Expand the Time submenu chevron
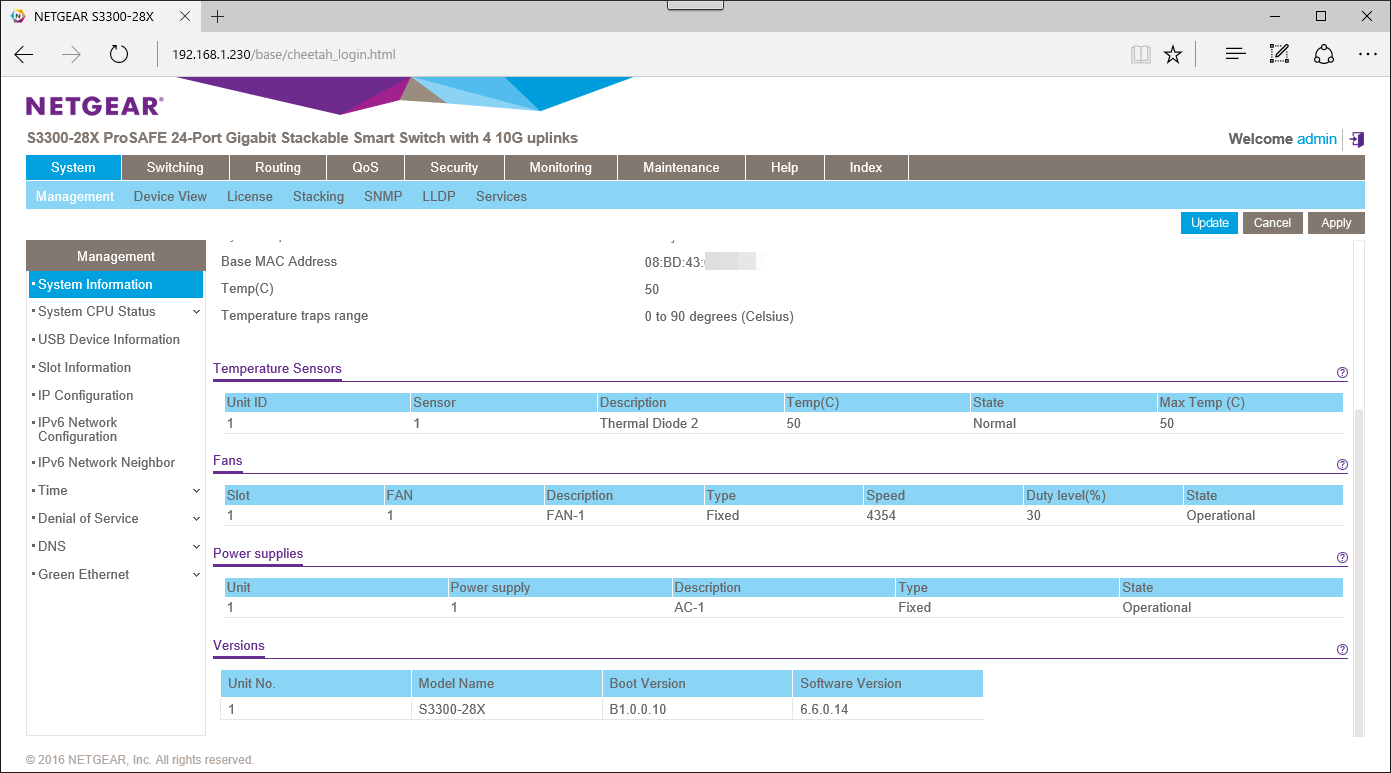This screenshot has width=1391, height=773. point(196,491)
